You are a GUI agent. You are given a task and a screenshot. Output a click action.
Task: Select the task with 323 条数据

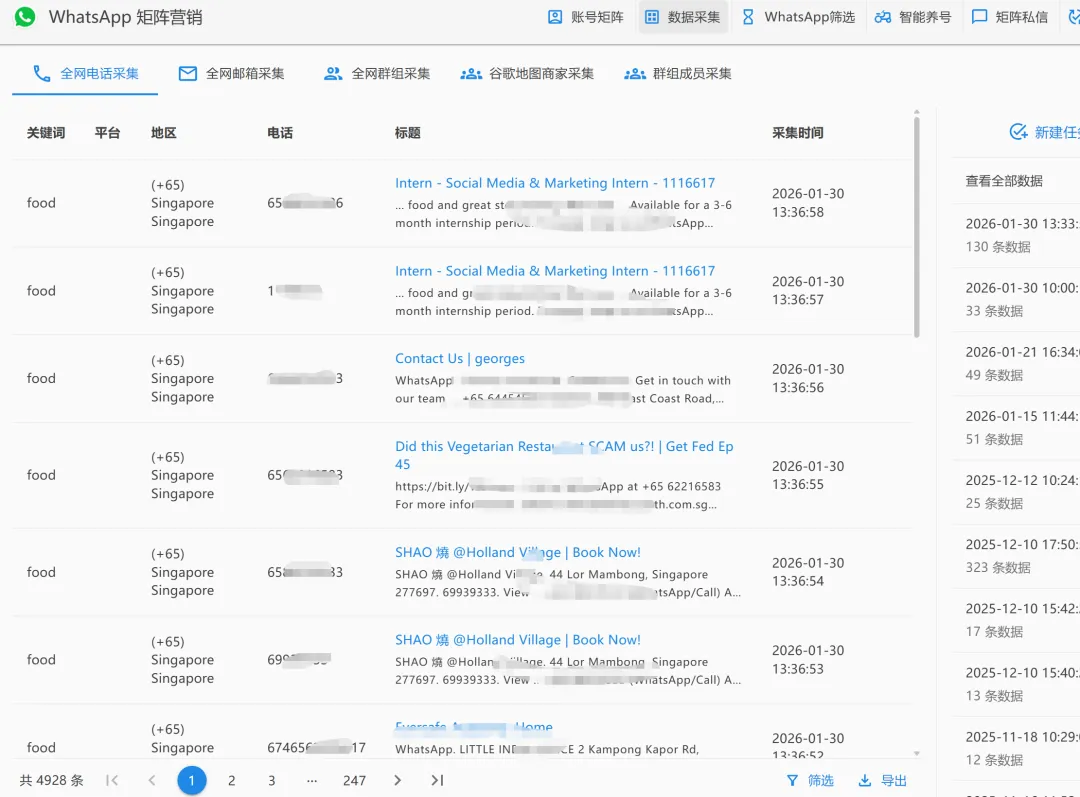click(1016, 556)
